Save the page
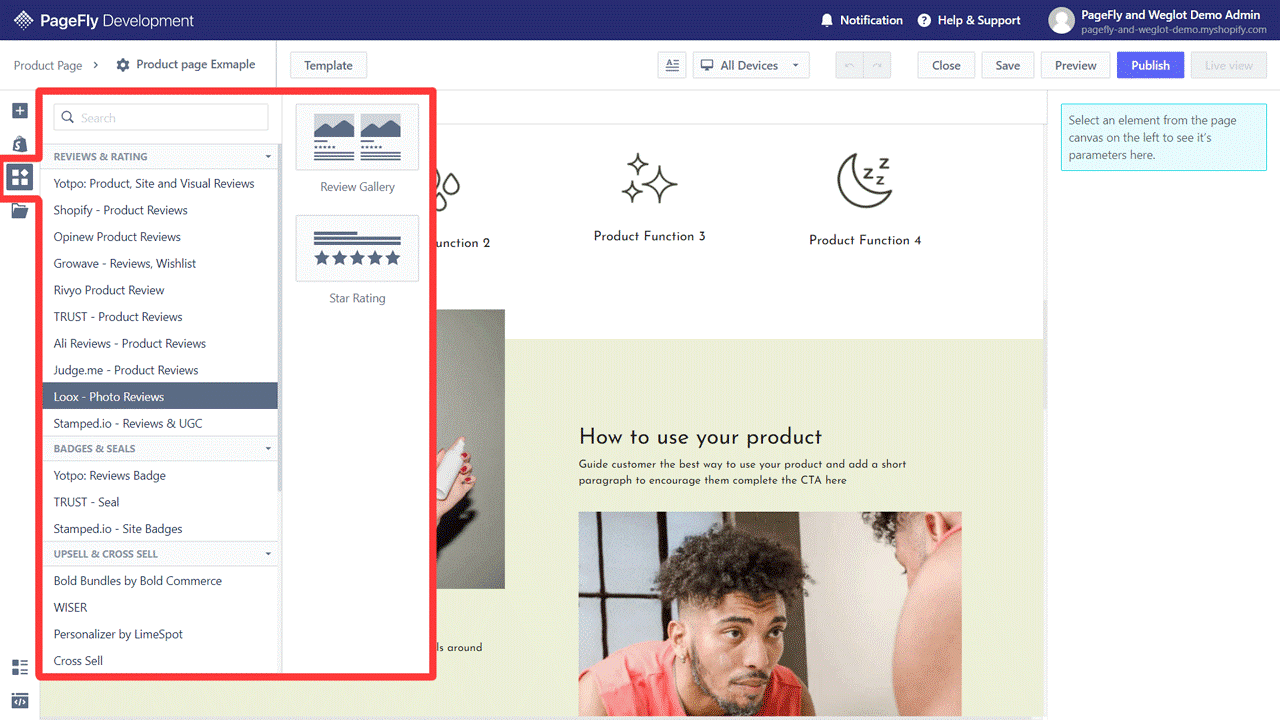The image size is (1280, 720). (x=1008, y=65)
